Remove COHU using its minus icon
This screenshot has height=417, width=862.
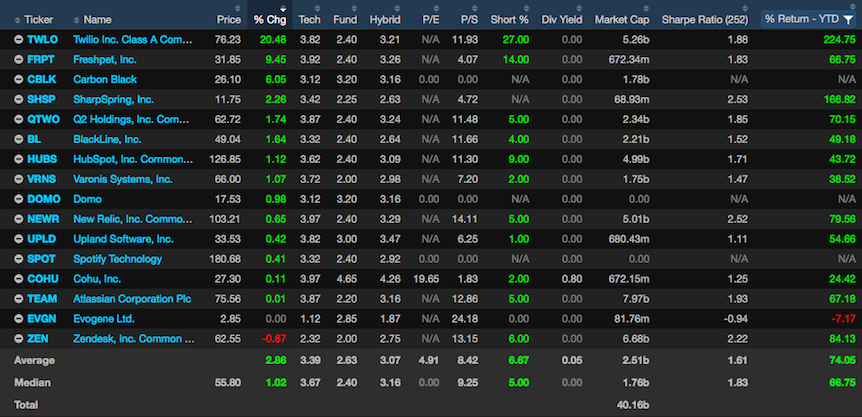click(19, 279)
